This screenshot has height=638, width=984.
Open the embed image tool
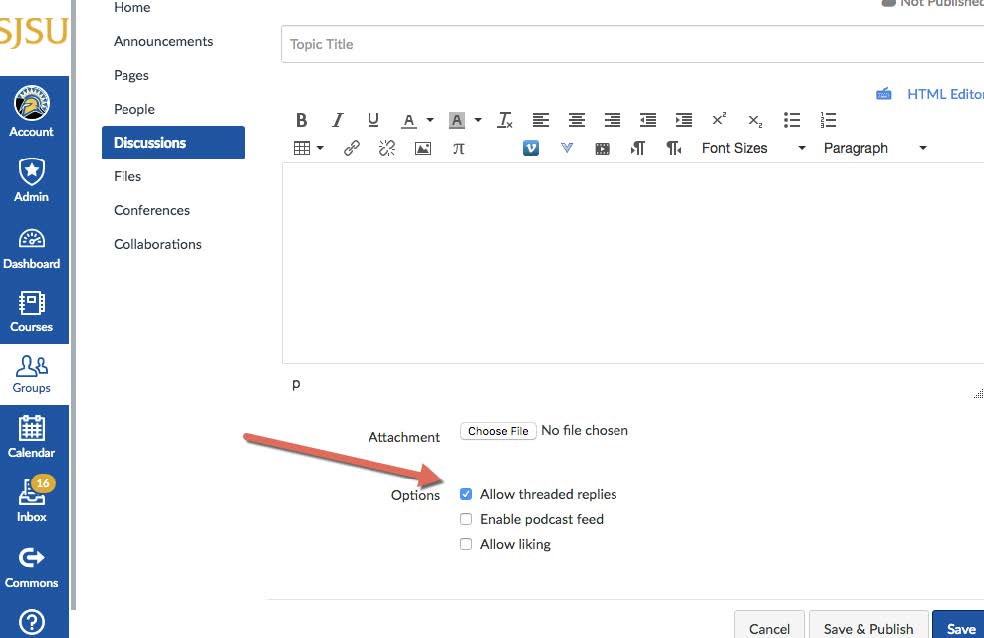[x=423, y=148]
